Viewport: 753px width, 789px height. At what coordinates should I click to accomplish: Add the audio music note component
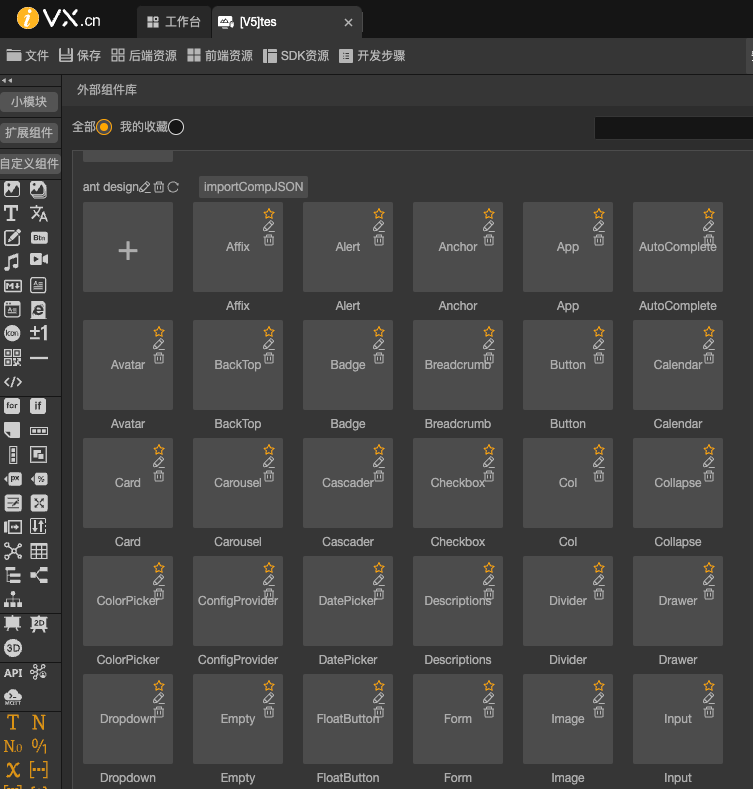[12, 261]
